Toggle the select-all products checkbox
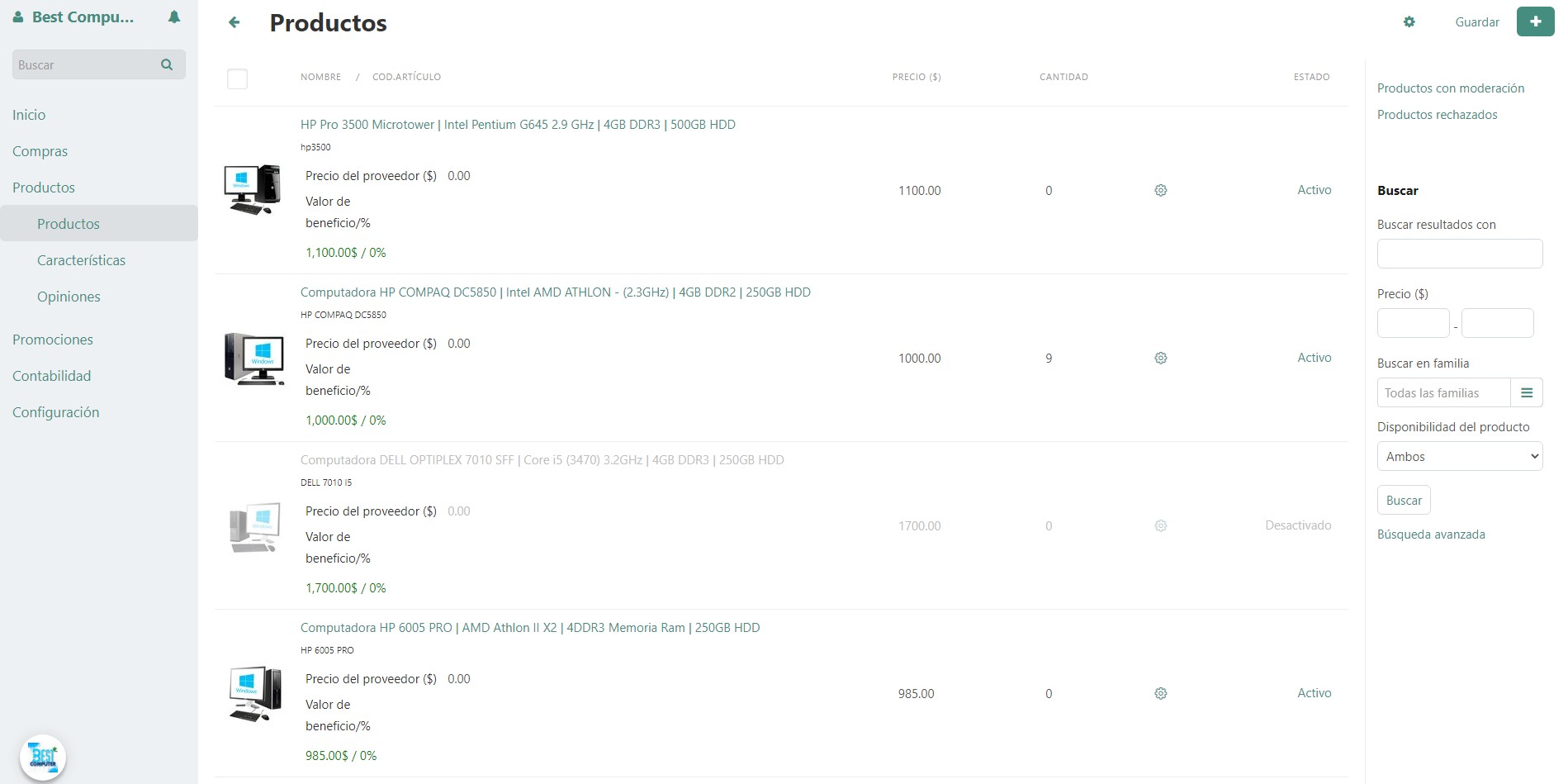The height and width of the screenshot is (784, 1568). (x=237, y=78)
